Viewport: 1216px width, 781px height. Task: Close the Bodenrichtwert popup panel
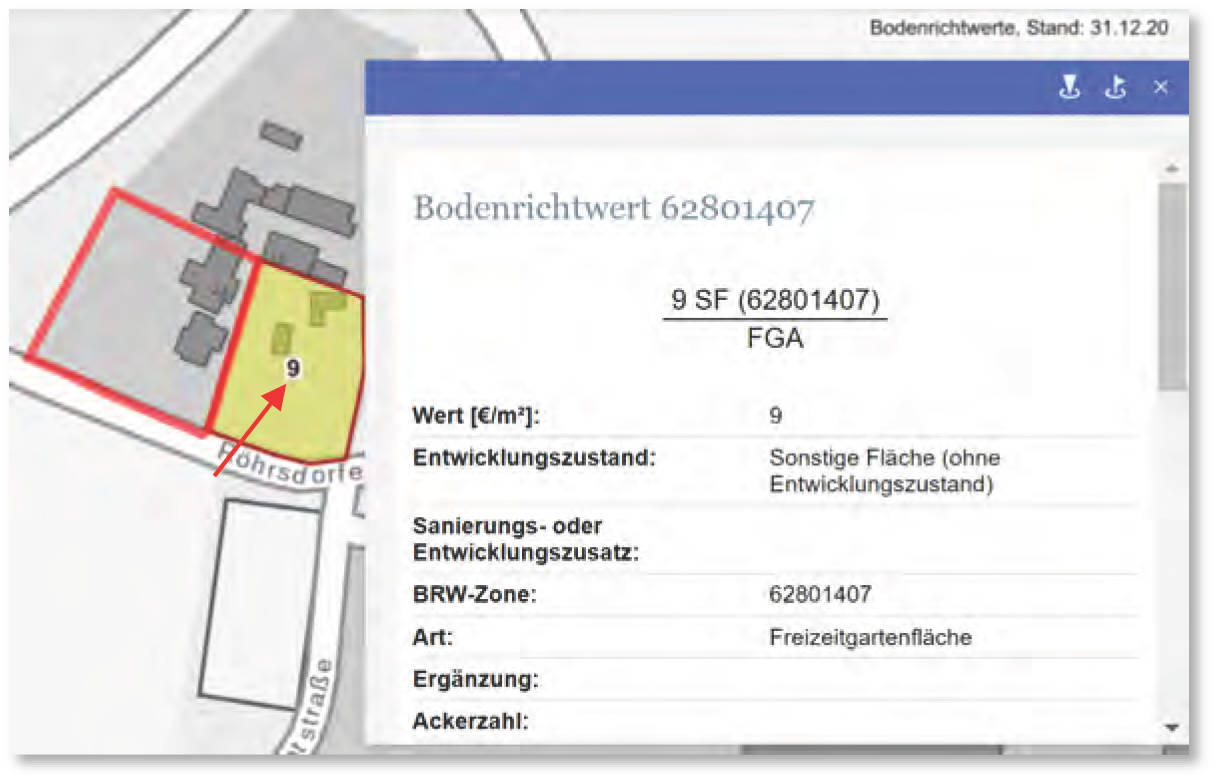[x=1160, y=88]
